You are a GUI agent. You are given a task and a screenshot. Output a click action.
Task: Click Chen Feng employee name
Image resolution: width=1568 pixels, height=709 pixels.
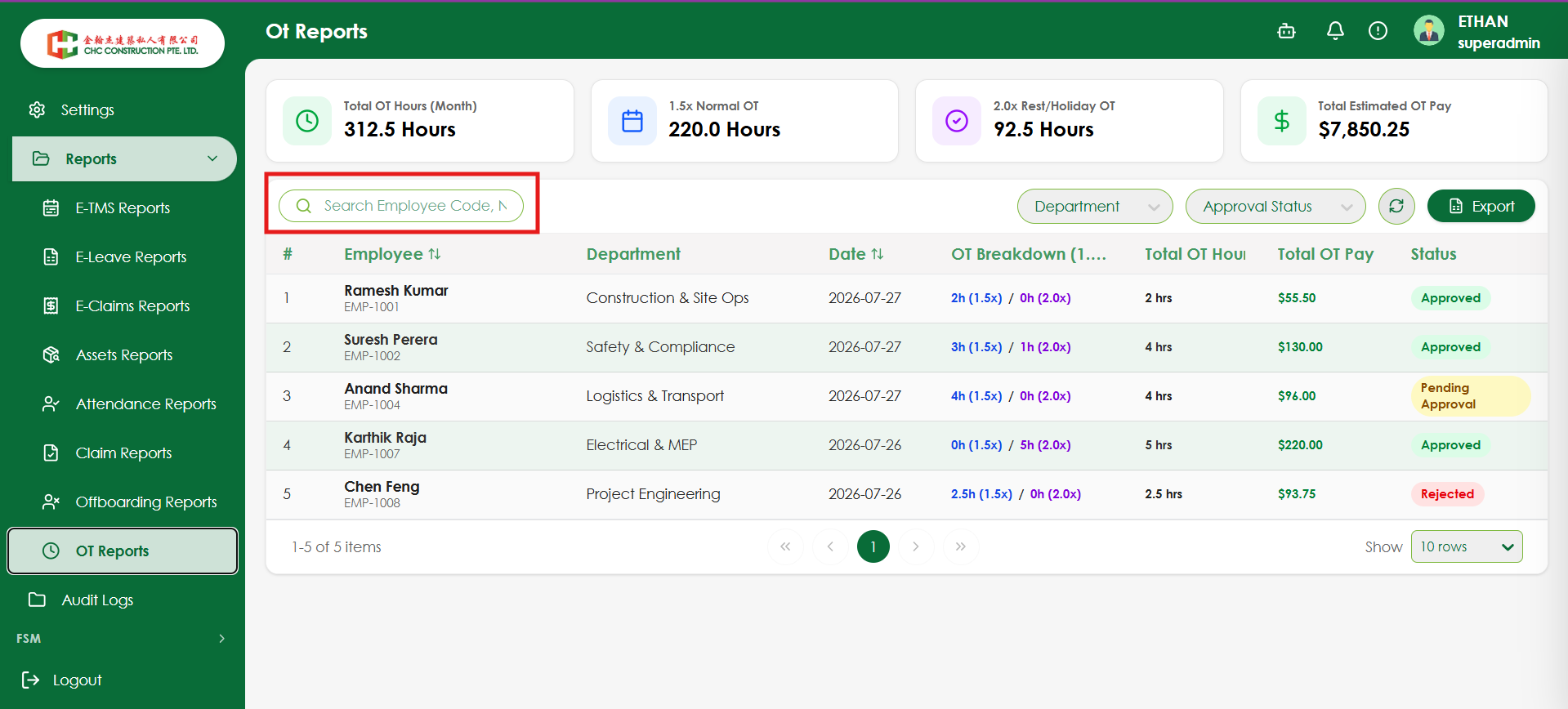[382, 487]
